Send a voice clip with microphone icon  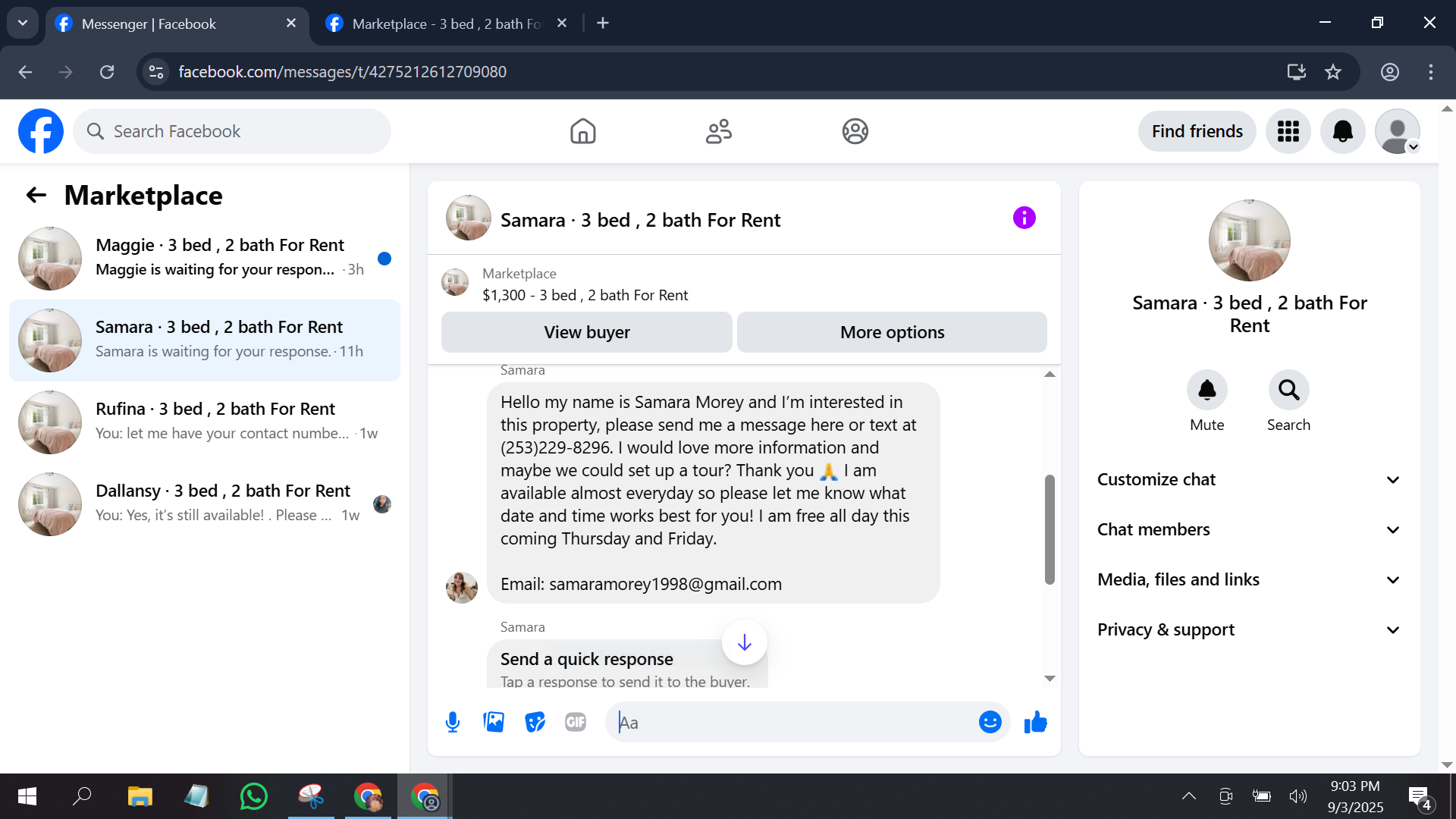[x=453, y=723]
